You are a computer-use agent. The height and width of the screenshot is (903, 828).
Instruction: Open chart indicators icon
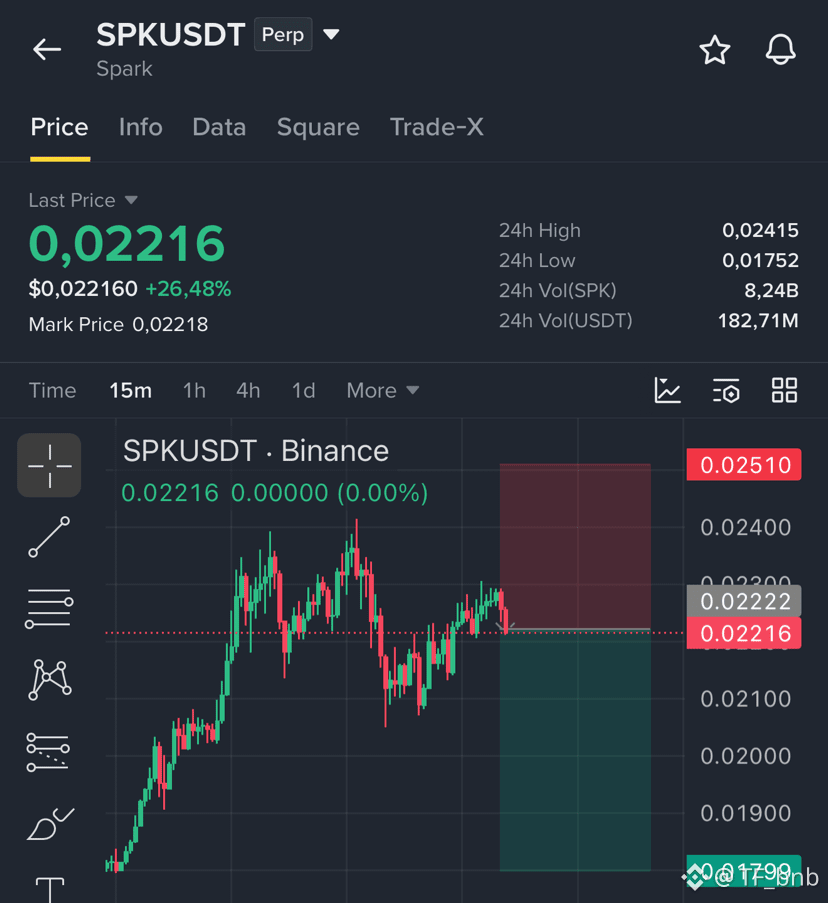click(668, 390)
